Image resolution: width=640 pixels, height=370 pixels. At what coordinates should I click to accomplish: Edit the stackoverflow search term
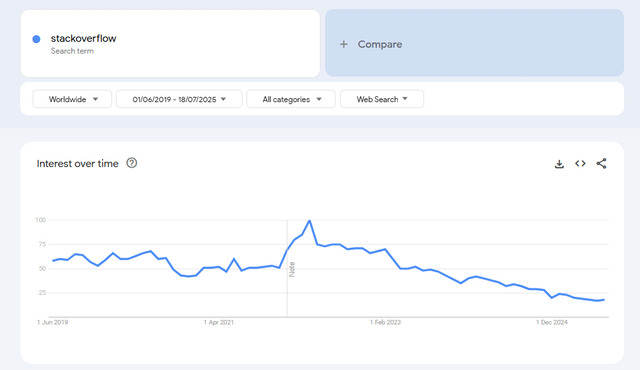coord(83,38)
